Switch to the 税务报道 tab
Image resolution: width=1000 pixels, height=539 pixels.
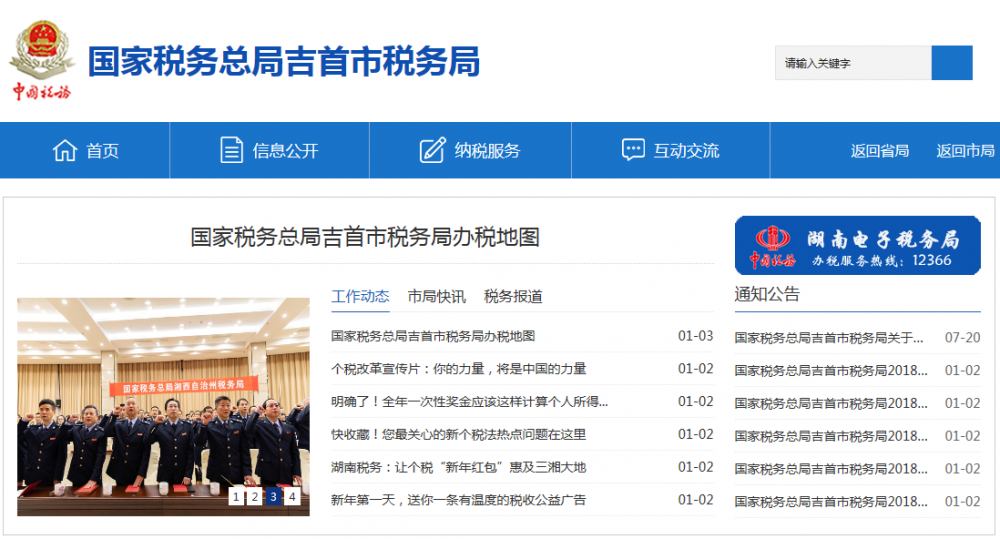[513, 297]
